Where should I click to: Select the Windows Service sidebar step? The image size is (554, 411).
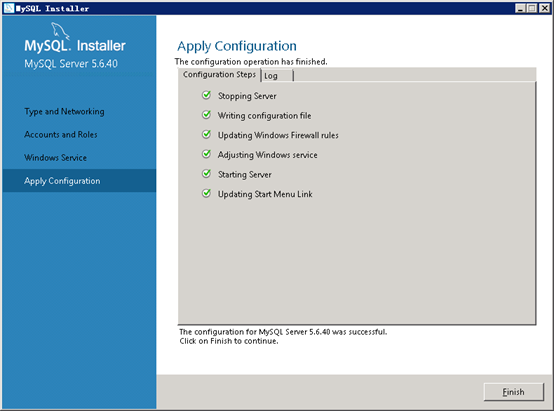coord(55,158)
